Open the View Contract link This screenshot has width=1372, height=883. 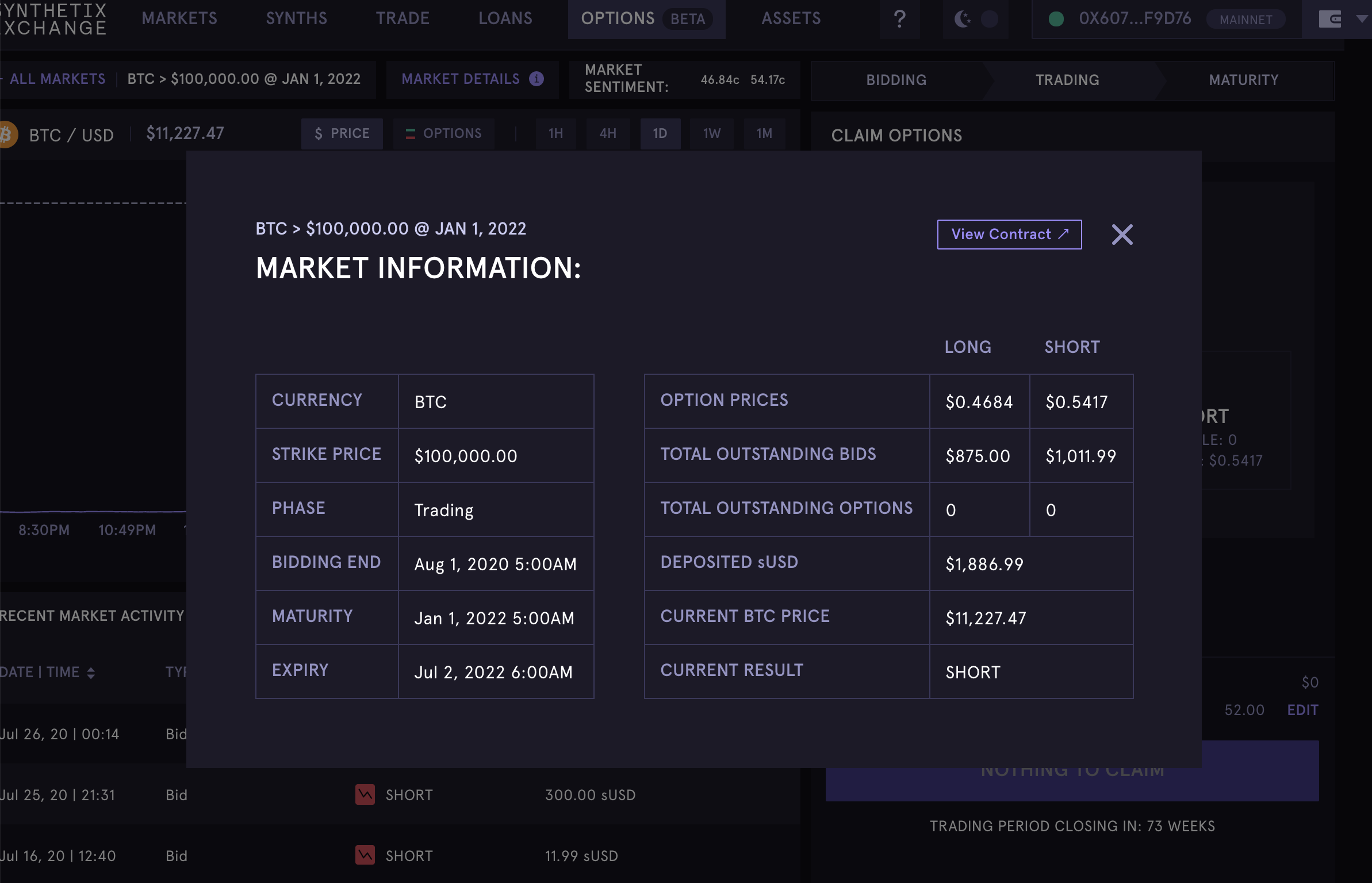1009,235
